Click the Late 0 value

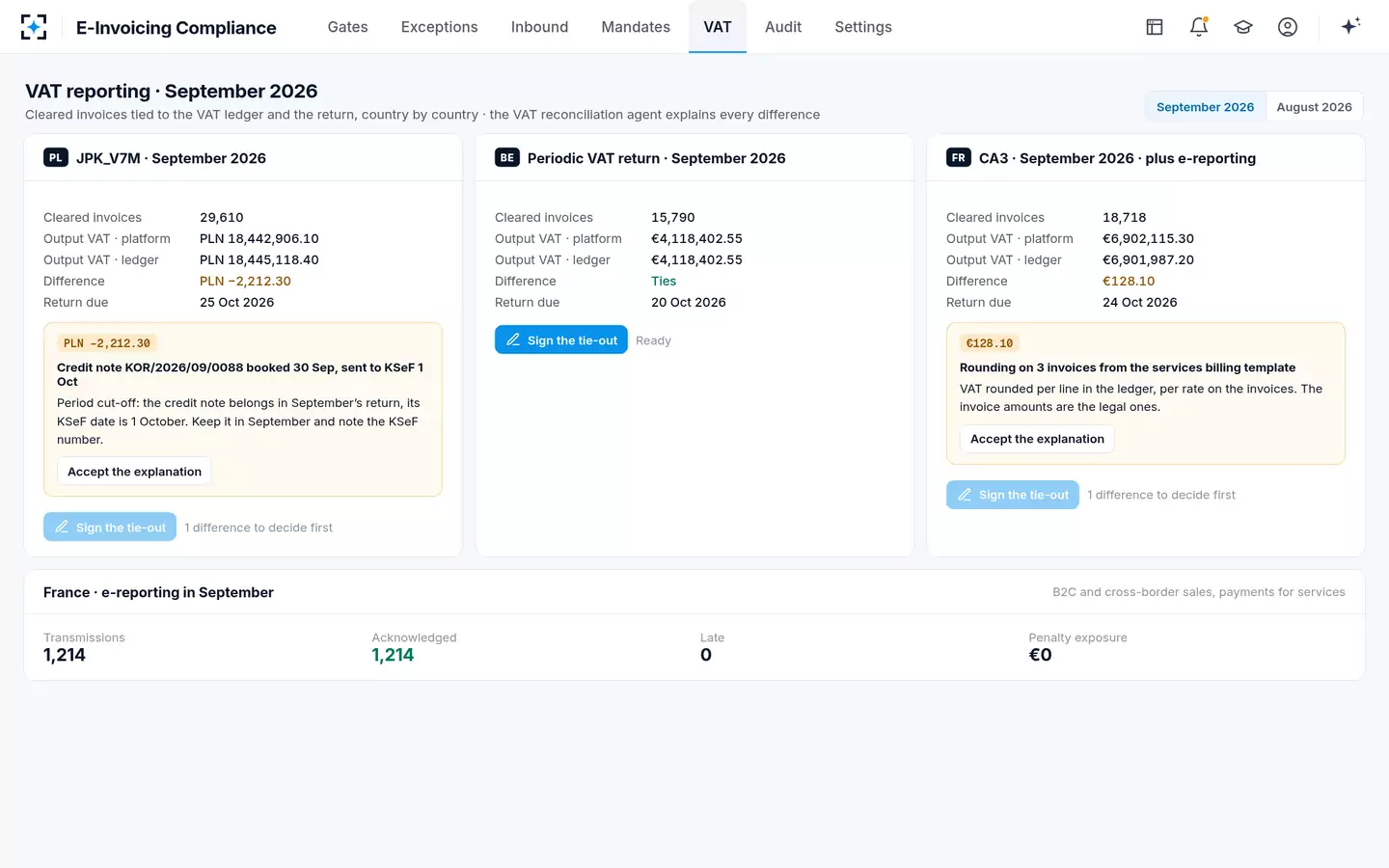(x=706, y=655)
